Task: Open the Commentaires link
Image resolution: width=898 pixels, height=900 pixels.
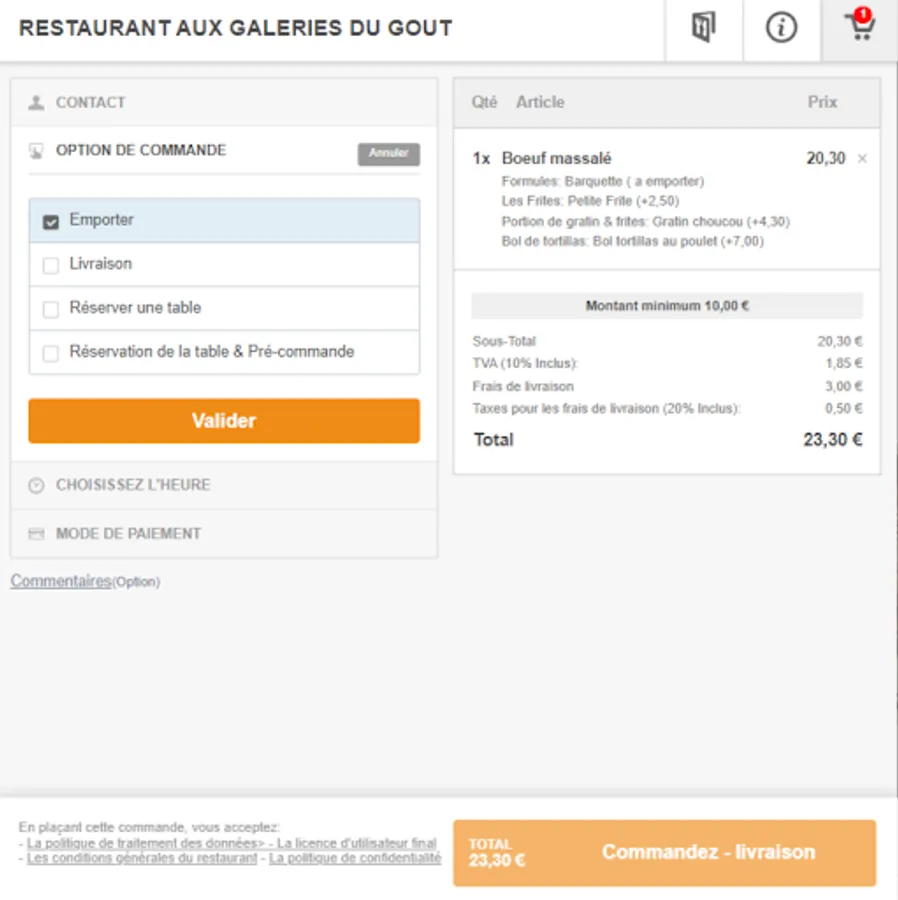Action: (61, 581)
